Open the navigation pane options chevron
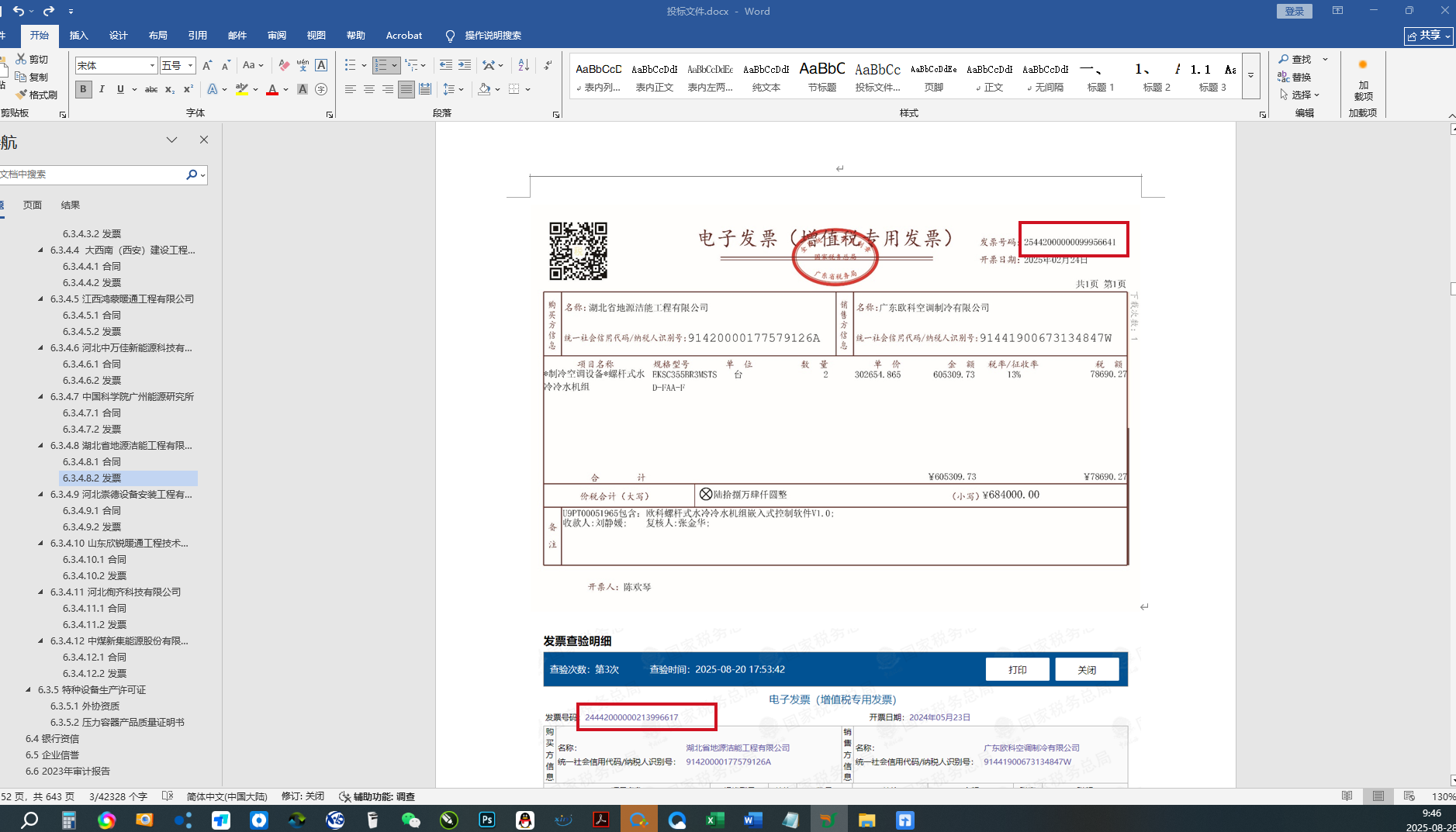The height and width of the screenshot is (832, 1456). pyautogui.click(x=171, y=140)
